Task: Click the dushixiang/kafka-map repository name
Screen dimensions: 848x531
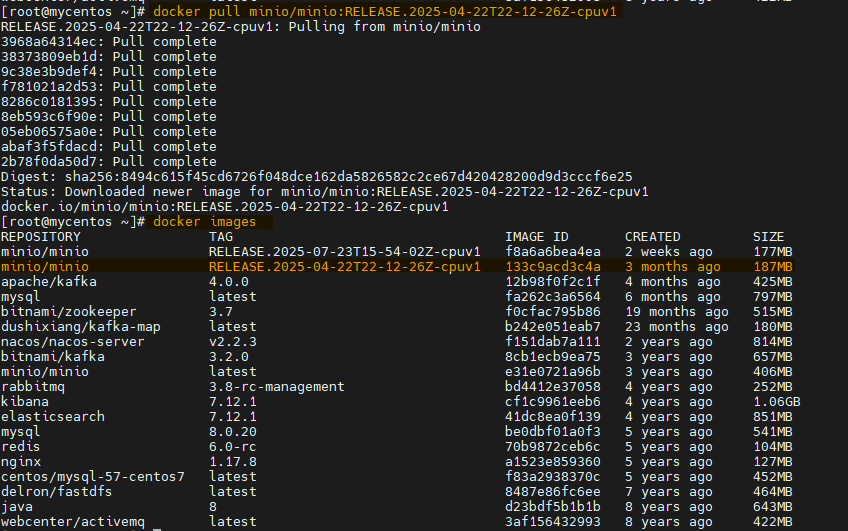Action: coord(81,327)
